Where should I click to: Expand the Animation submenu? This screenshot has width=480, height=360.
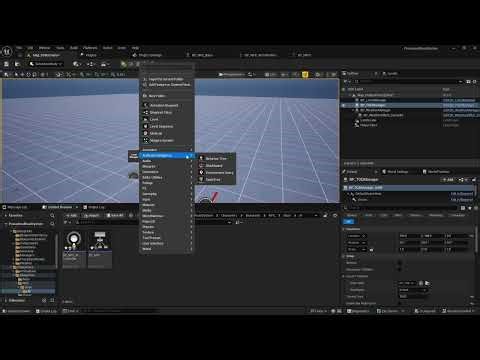[x=167, y=150]
